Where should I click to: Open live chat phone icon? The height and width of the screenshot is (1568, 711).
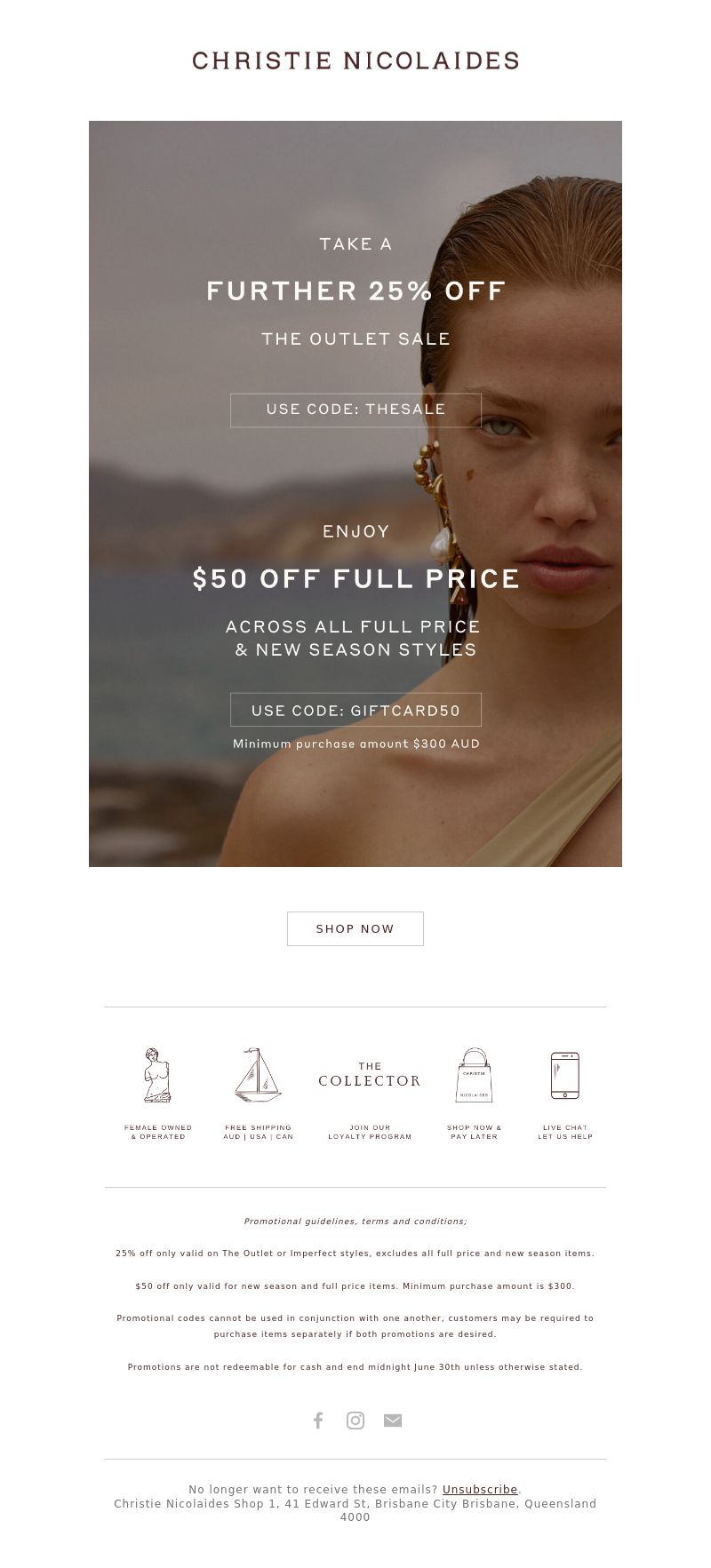565,1075
